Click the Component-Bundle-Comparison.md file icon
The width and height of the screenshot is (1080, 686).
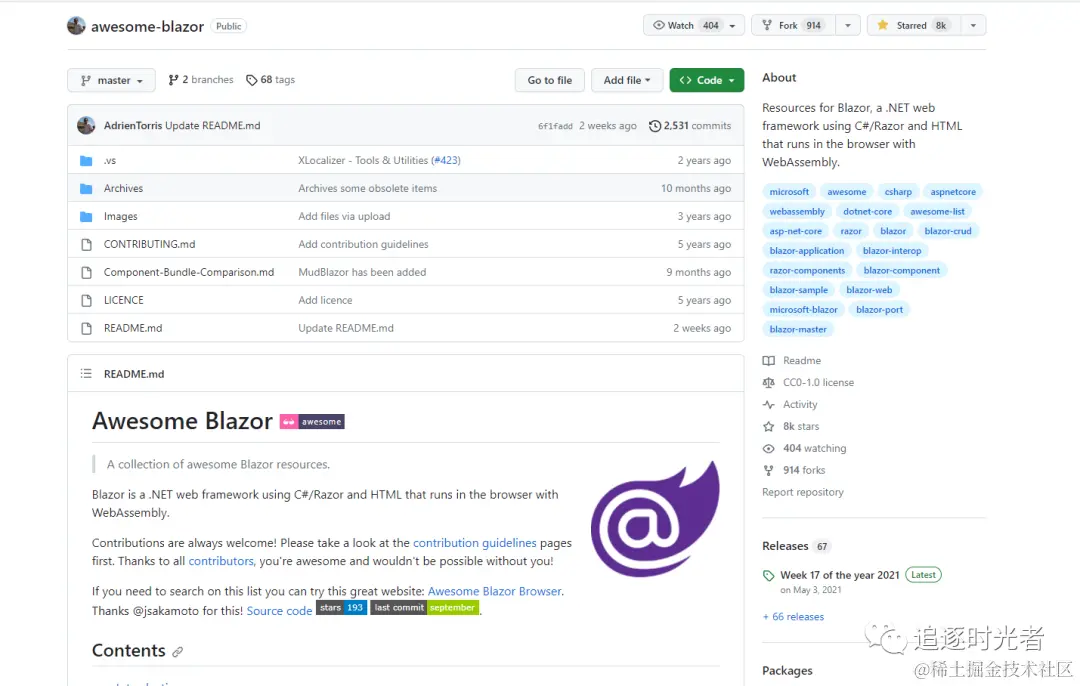coord(86,273)
